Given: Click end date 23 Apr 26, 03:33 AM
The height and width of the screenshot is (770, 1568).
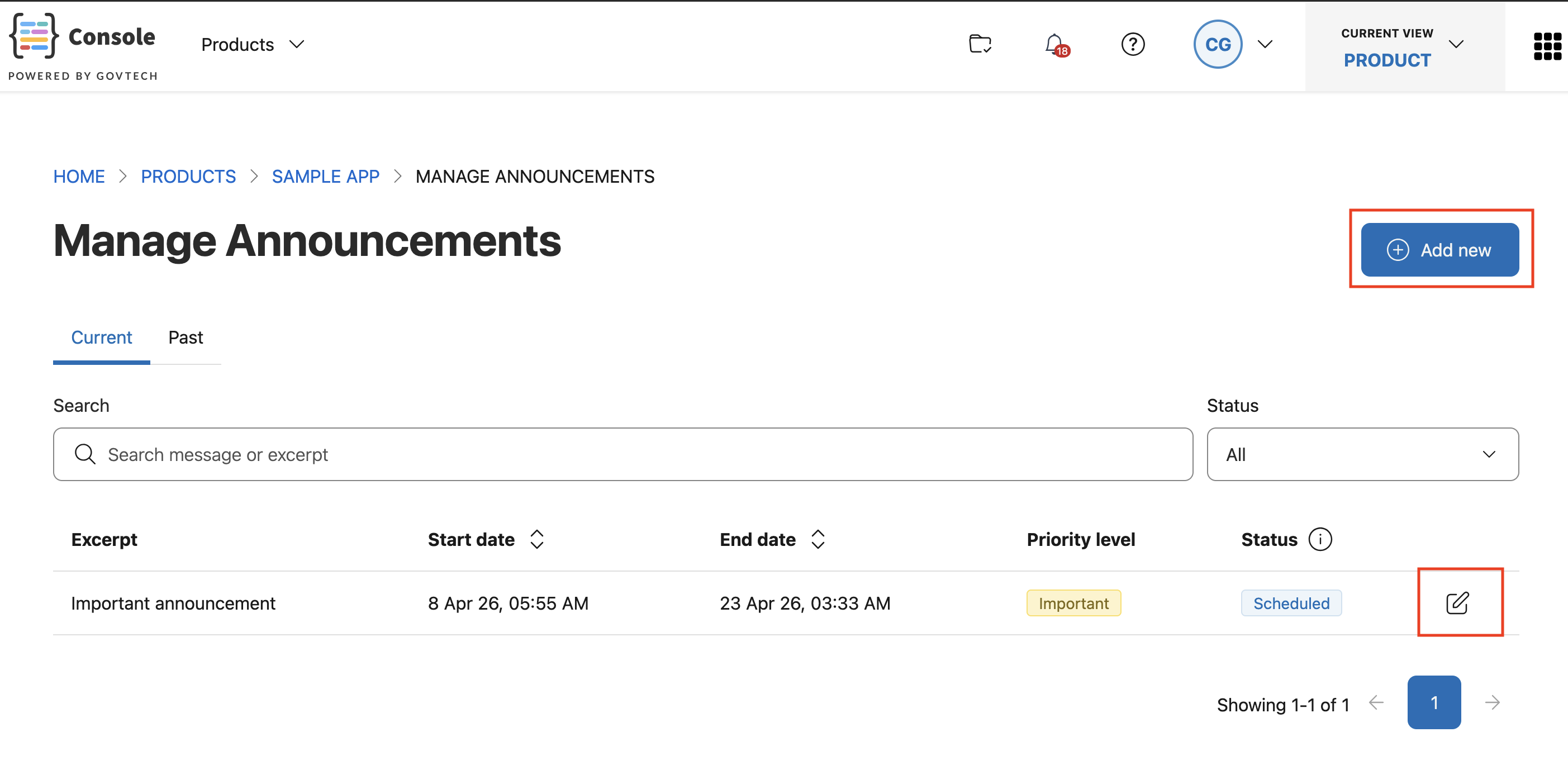Looking at the screenshot, I should 805,603.
